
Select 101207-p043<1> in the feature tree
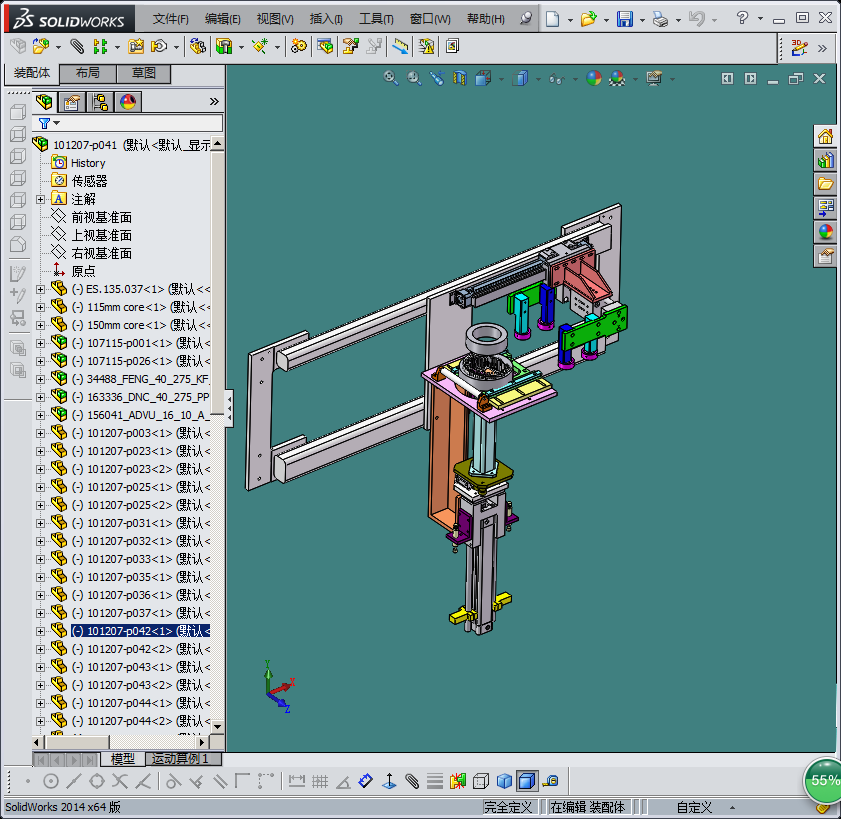pos(129,667)
